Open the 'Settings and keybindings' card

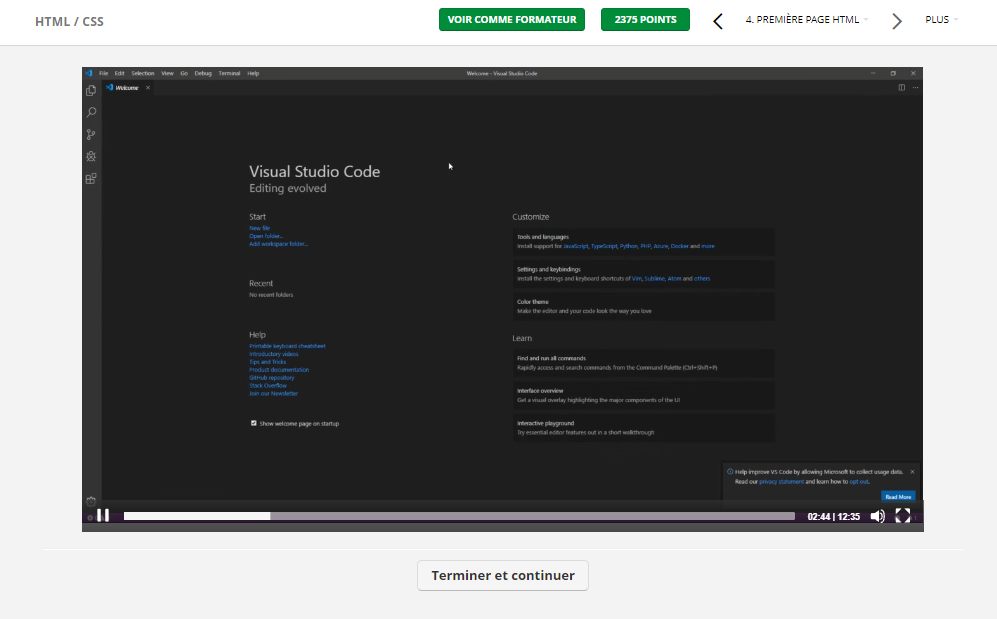(x=643, y=274)
